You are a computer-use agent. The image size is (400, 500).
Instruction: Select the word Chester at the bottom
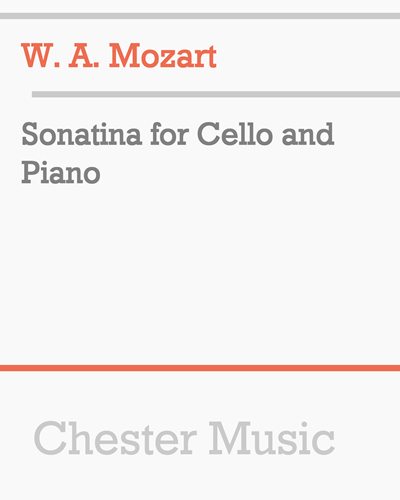[x=115, y=438]
